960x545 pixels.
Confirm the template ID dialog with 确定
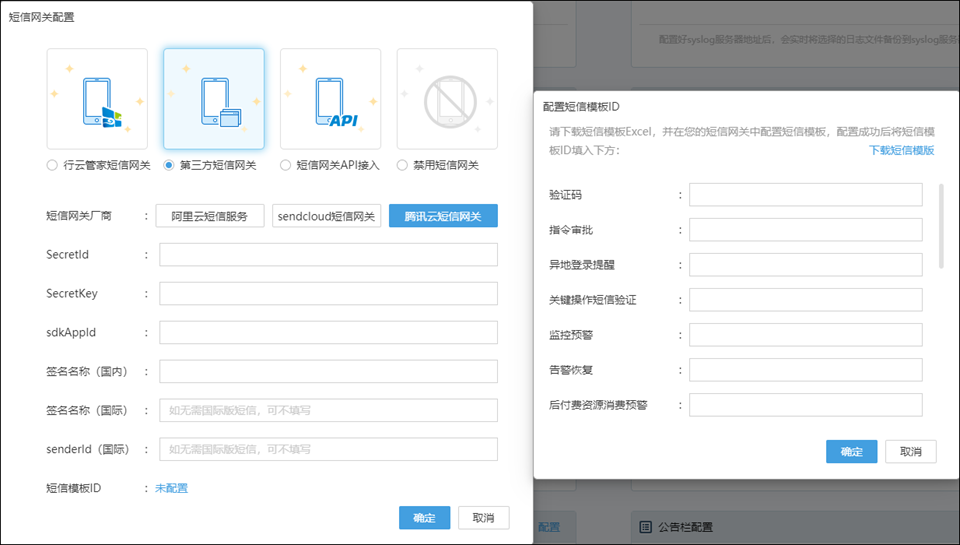(x=851, y=452)
